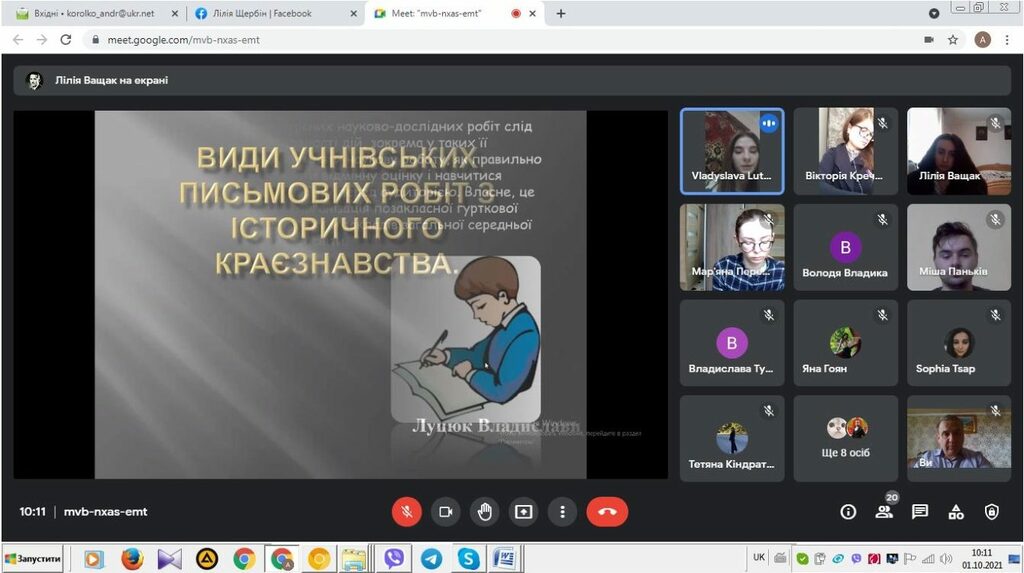
Task: Expand the Ще 8 осіб tile
Action: coord(846,439)
